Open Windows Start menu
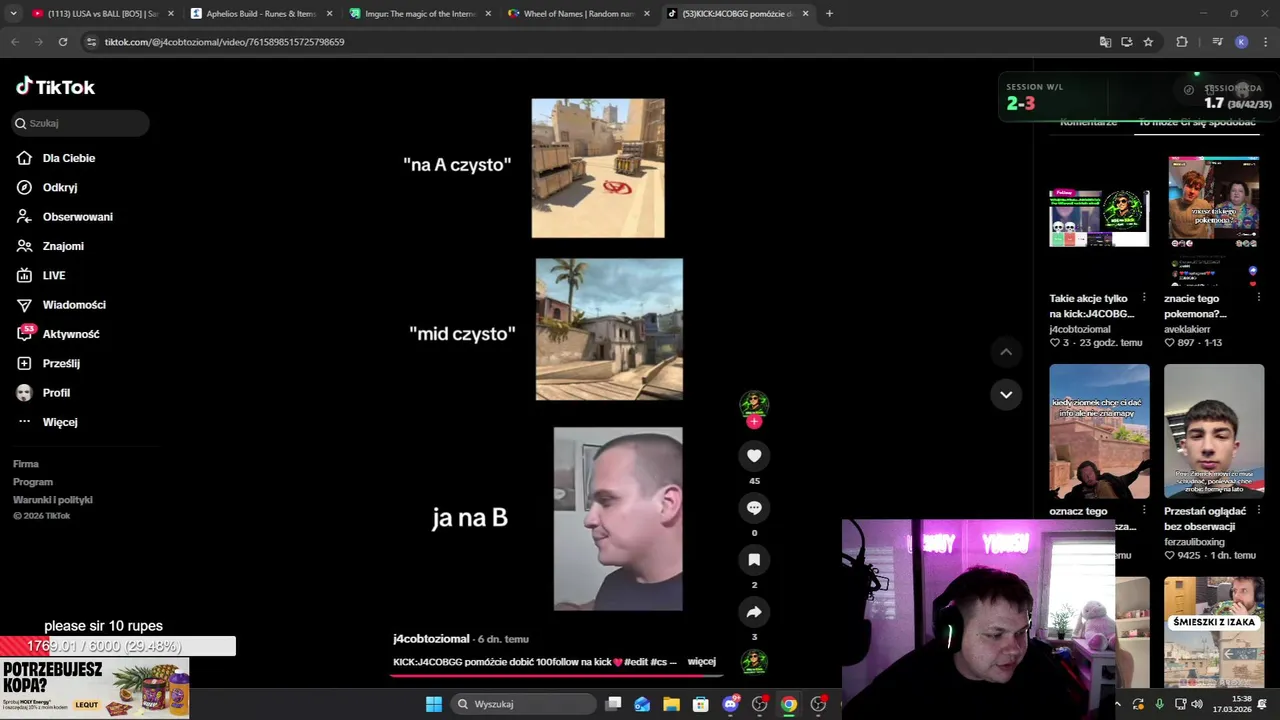The image size is (1280, 720). click(x=434, y=704)
